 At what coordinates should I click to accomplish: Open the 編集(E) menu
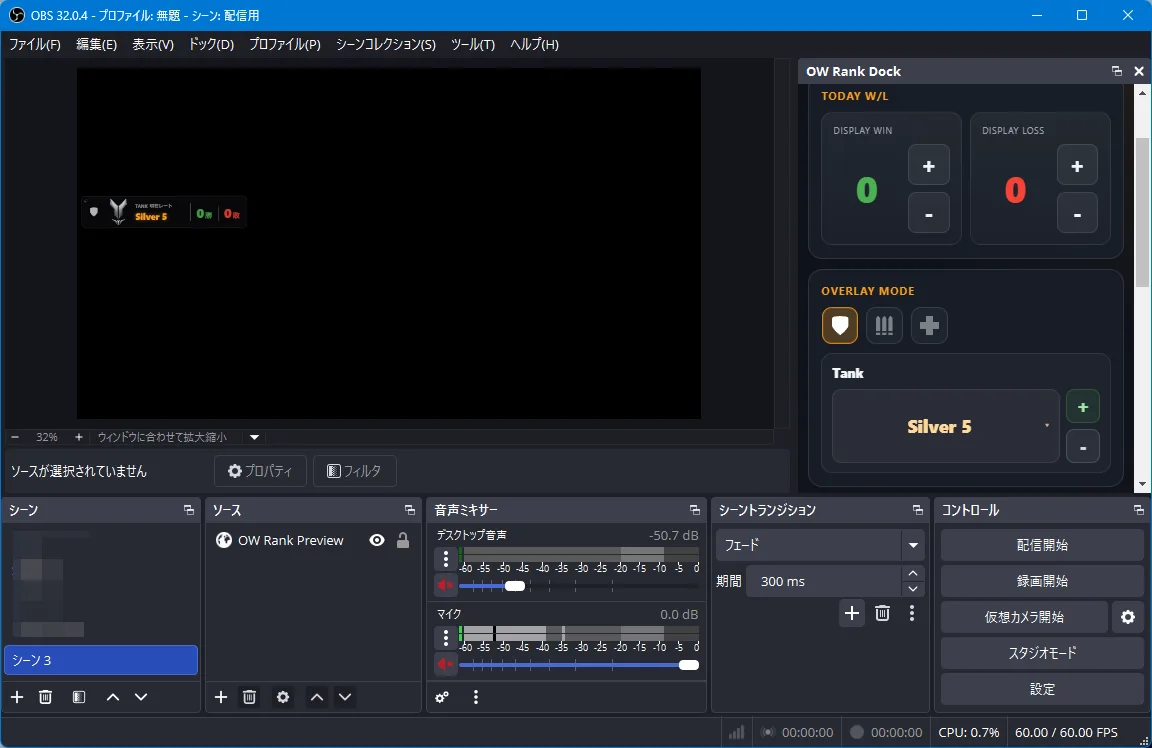[x=96, y=44]
